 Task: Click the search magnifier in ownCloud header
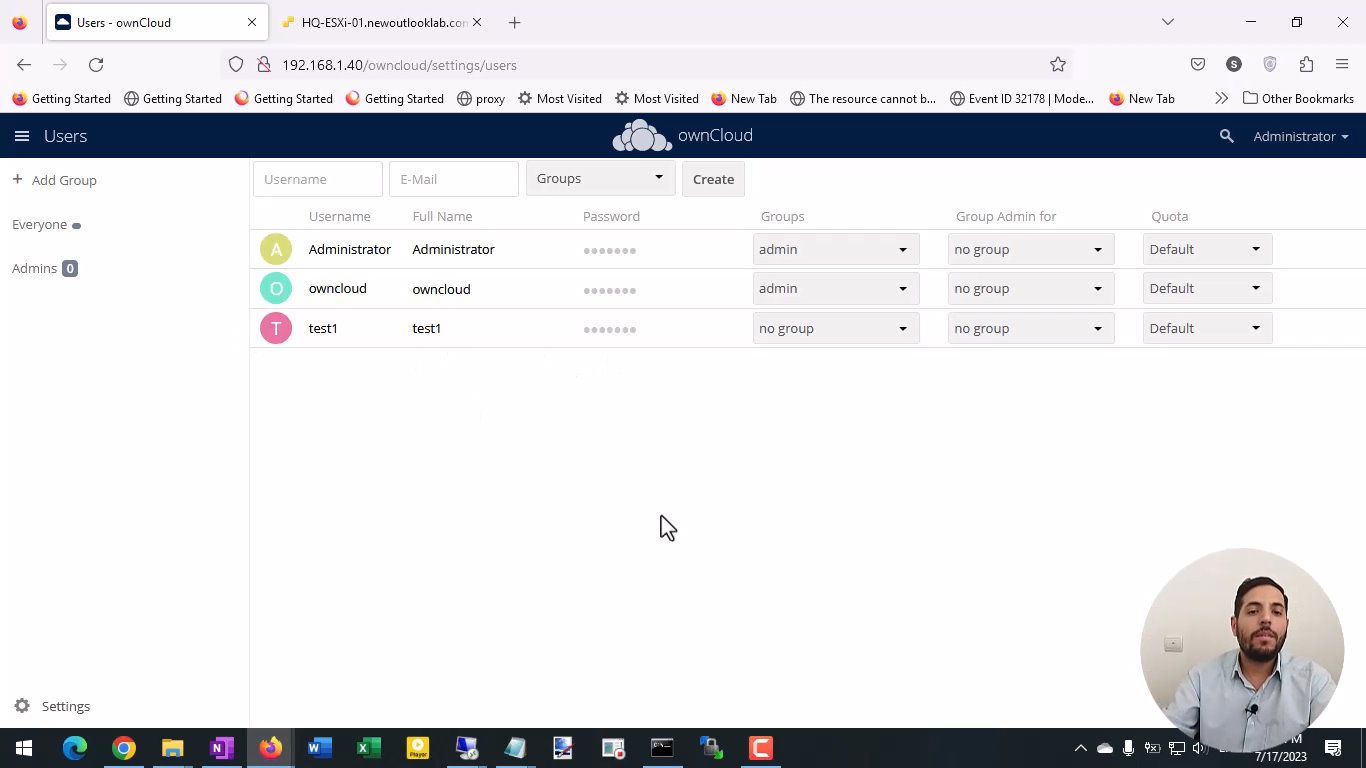click(x=1226, y=136)
